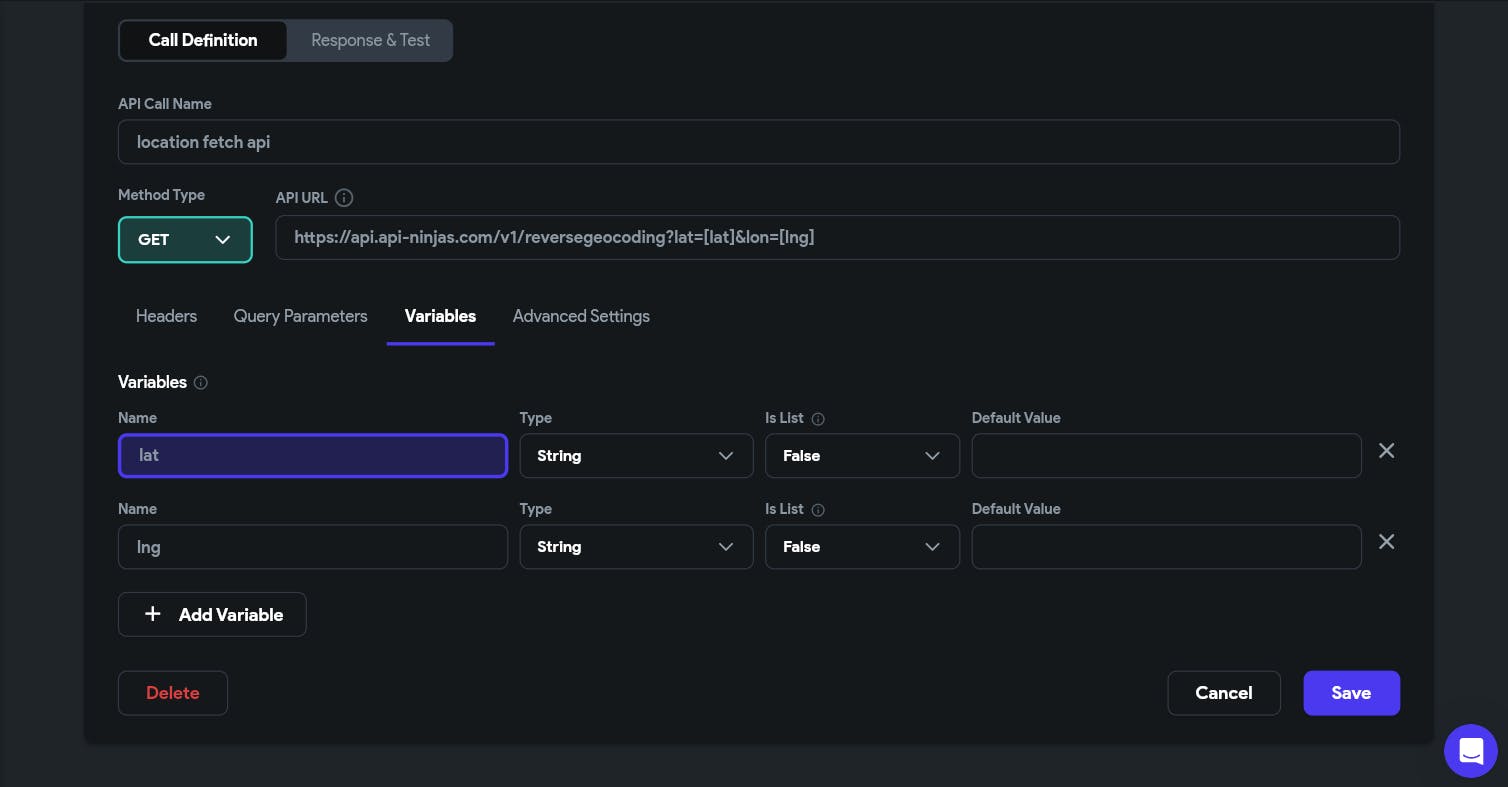Viewport: 1508px width, 787px height.
Task: Click the first row Is List info icon
Action: tap(818, 419)
